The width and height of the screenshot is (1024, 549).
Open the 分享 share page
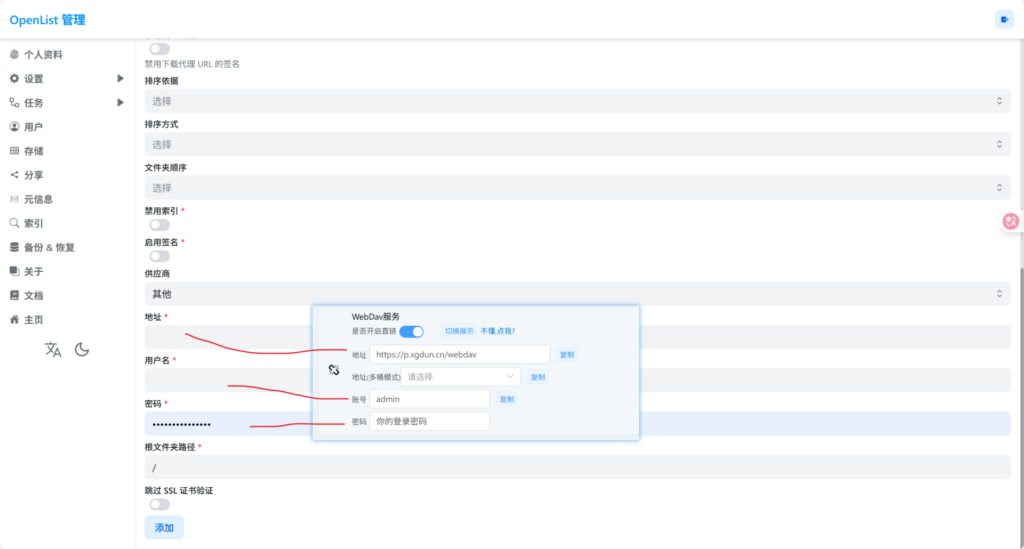[x=33, y=176]
